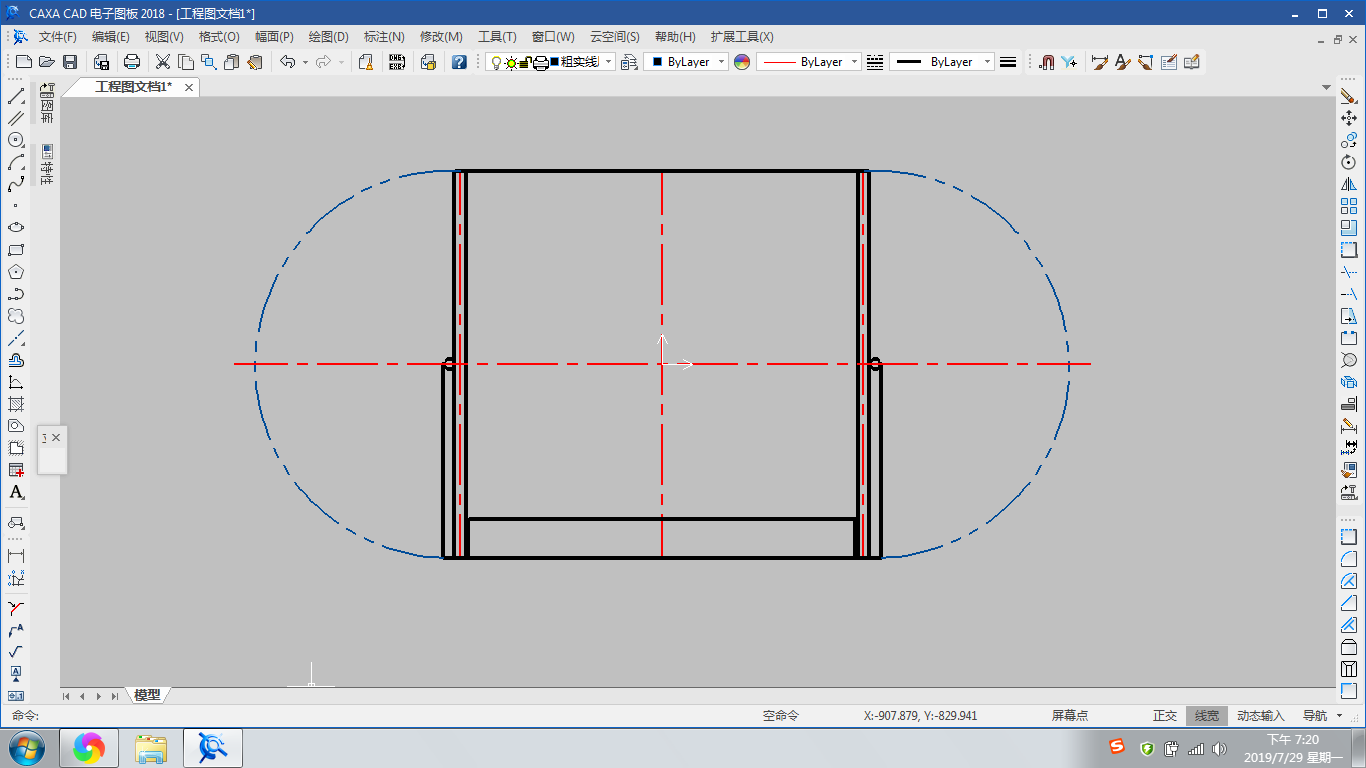Expand the undo history dropdown arrow
The height and width of the screenshot is (768, 1366).
pyautogui.click(x=305, y=62)
